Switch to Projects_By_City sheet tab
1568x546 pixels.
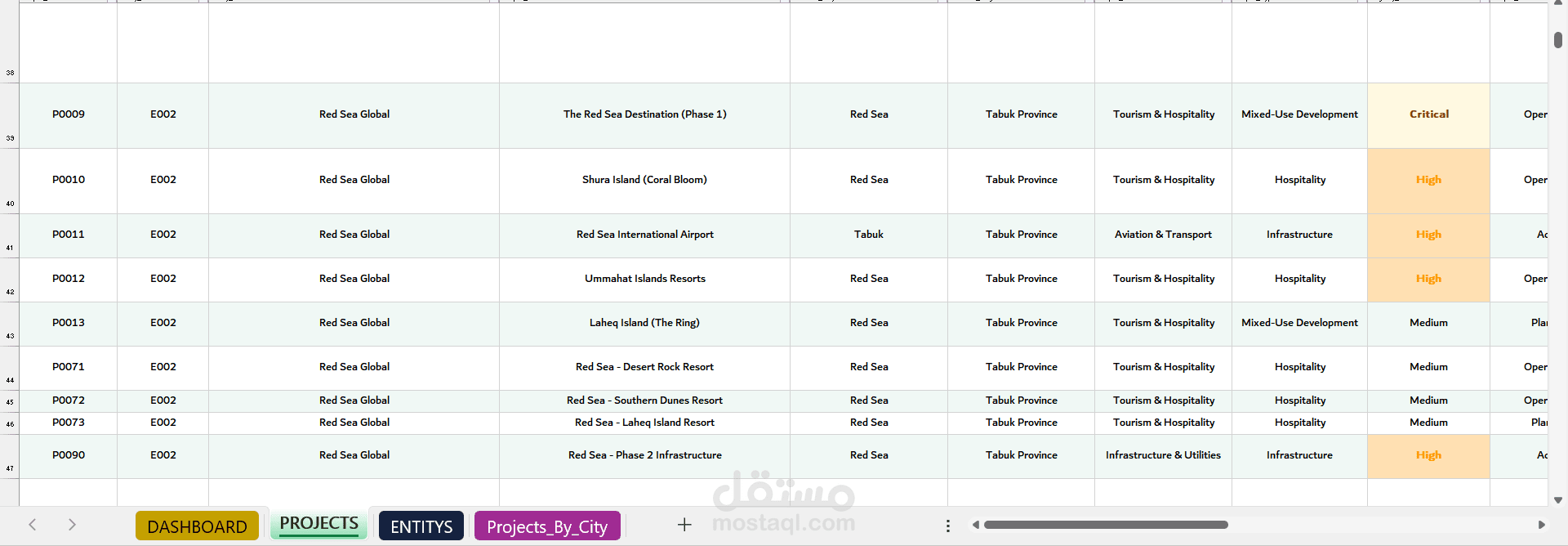[x=547, y=526]
